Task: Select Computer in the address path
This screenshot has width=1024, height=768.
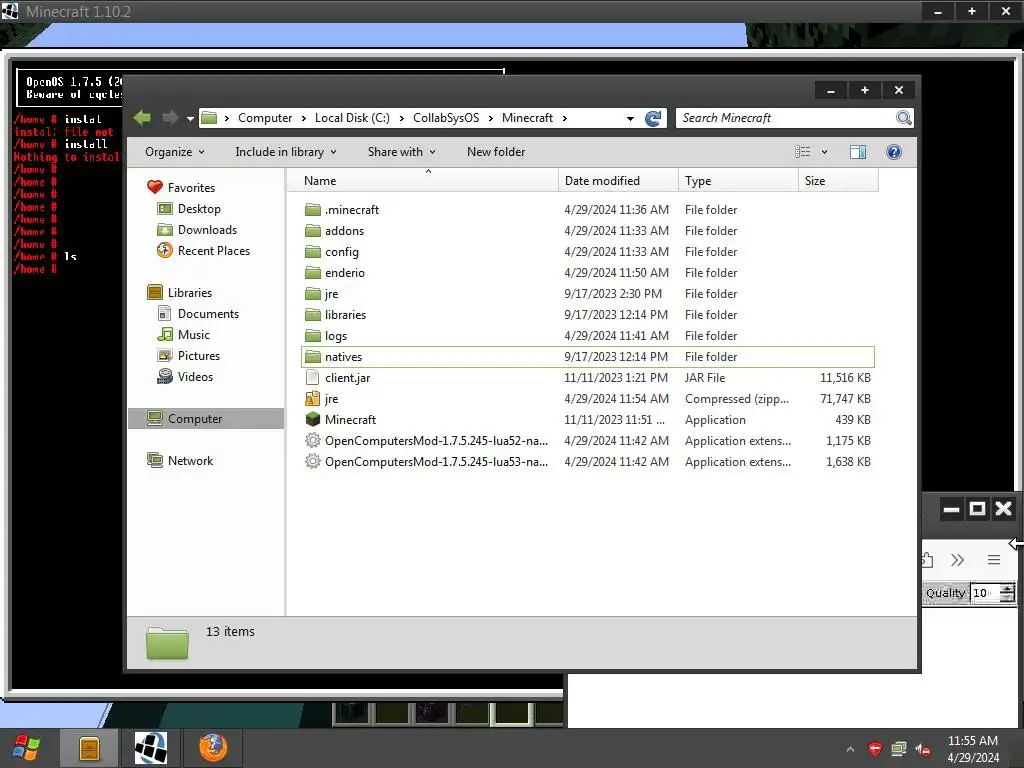Action: point(264,118)
